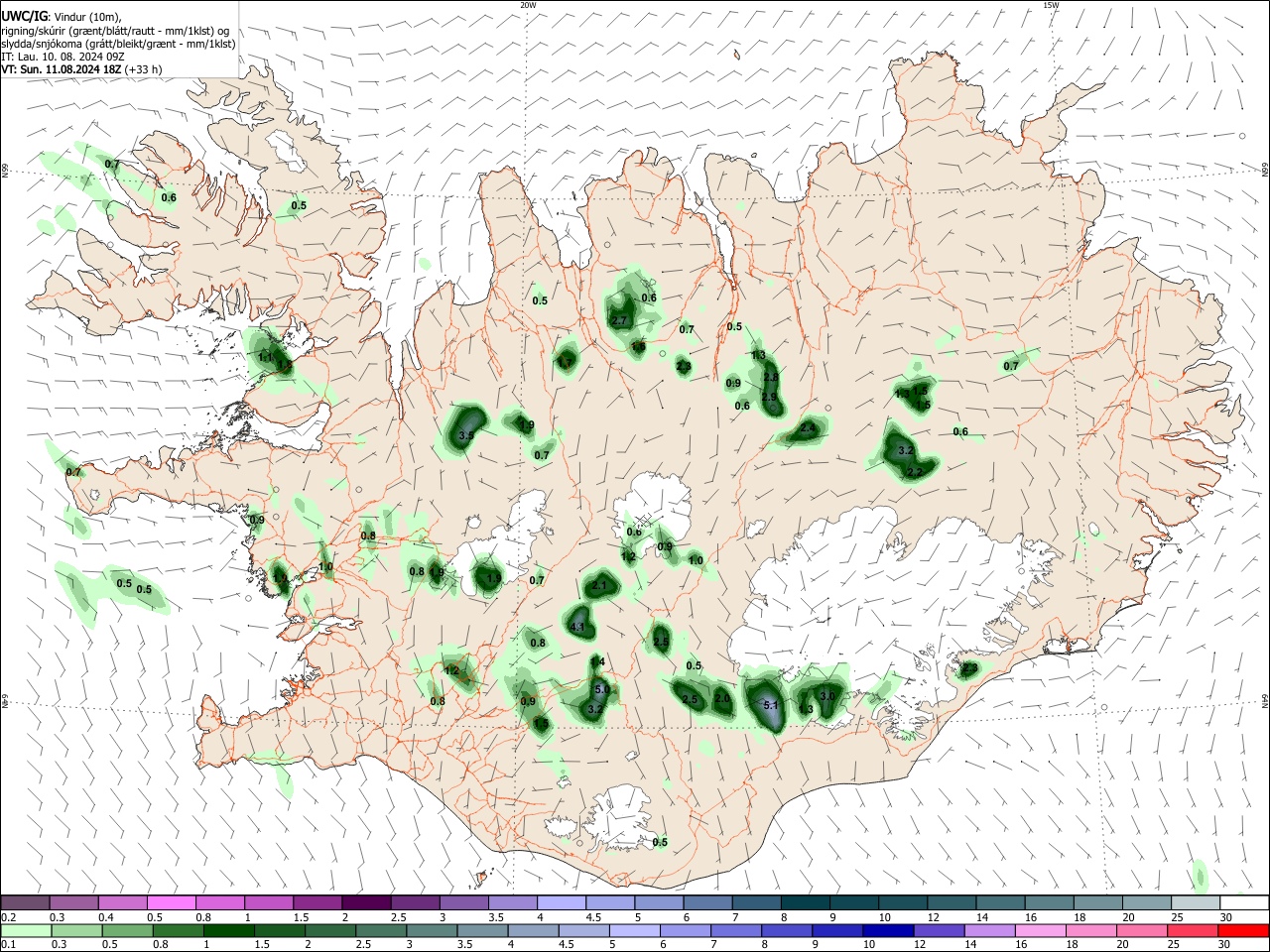This screenshot has width=1270, height=952.
Task: Select the 3.5 rainfall label in western Iceland
Action: pyautogui.click(x=465, y=435)
